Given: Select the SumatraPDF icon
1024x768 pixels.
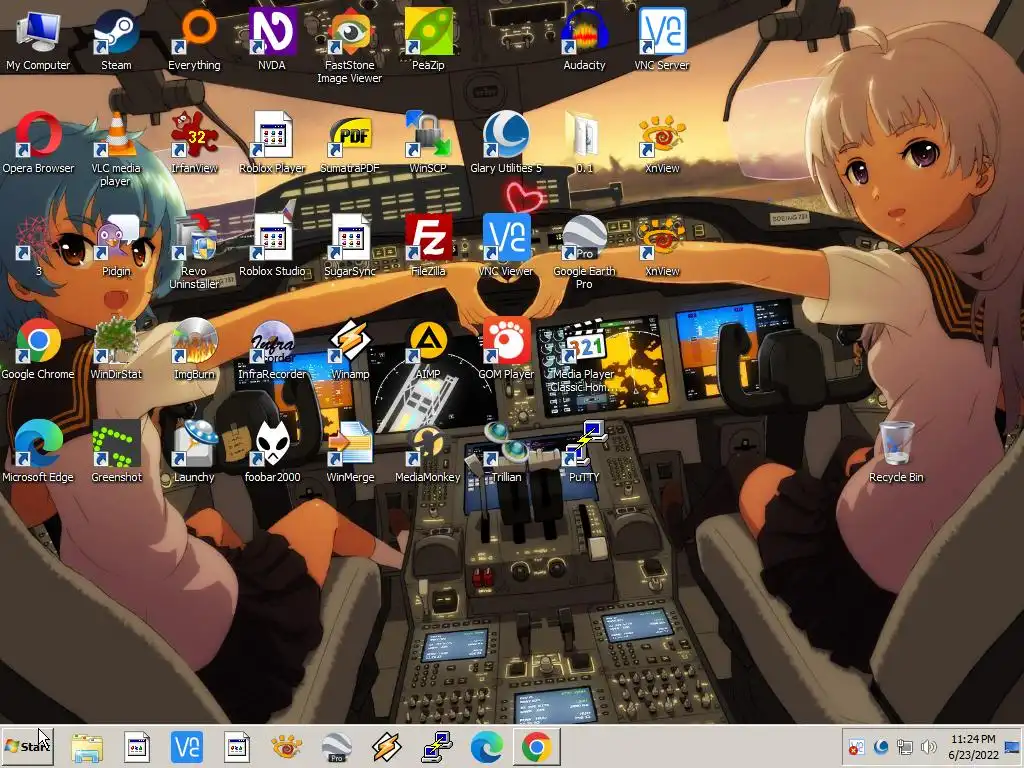Looking at the screenshot, I should (x=349, y=142).
